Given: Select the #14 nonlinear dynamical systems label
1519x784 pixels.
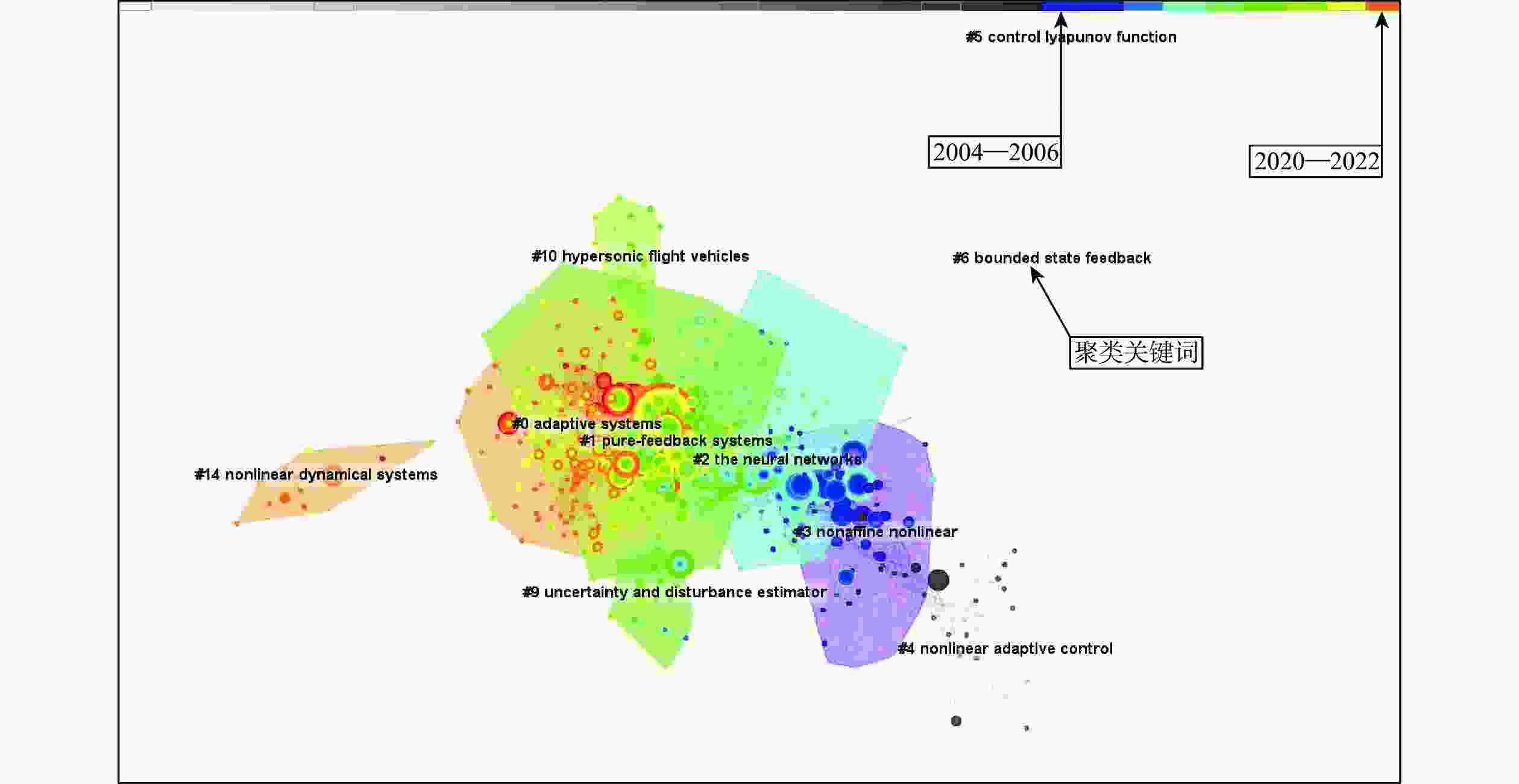Looking at the screenshot, I should pos(316,474).
